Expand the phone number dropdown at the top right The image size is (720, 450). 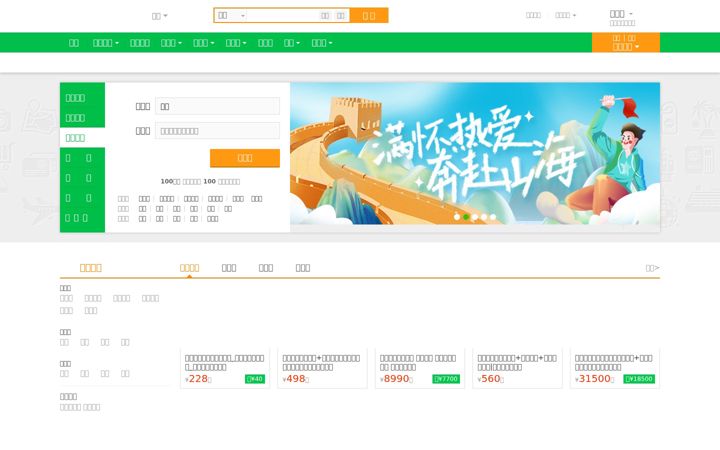tap(621, 14)
